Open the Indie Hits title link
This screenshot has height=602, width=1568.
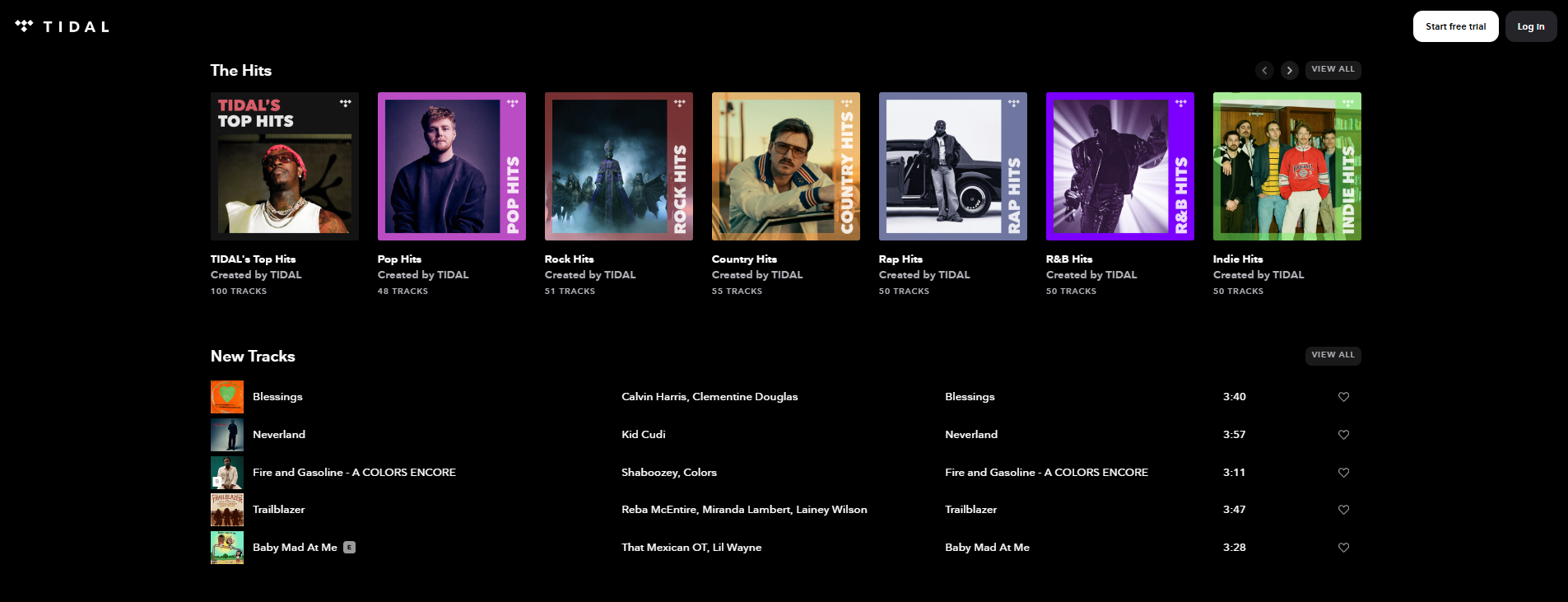pos(1238,259)
